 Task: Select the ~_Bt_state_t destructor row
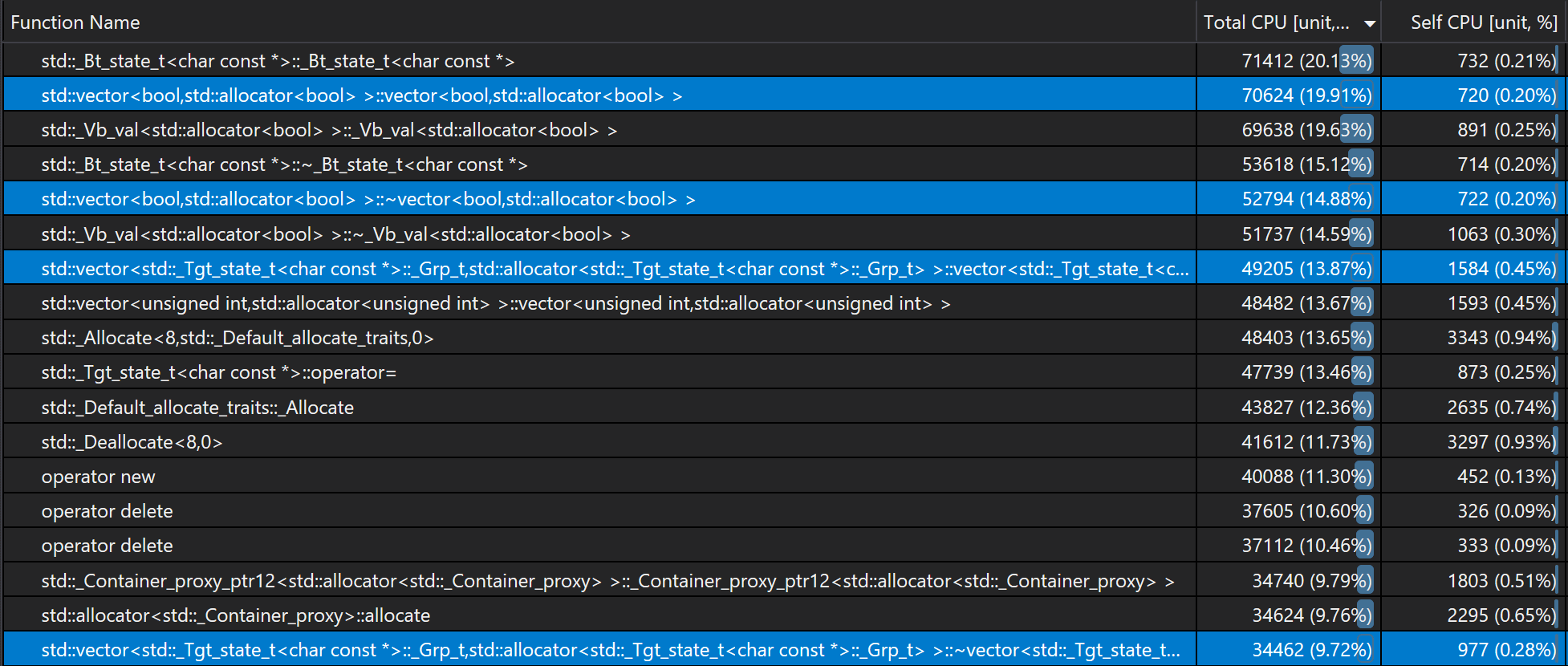pos(284,164)
